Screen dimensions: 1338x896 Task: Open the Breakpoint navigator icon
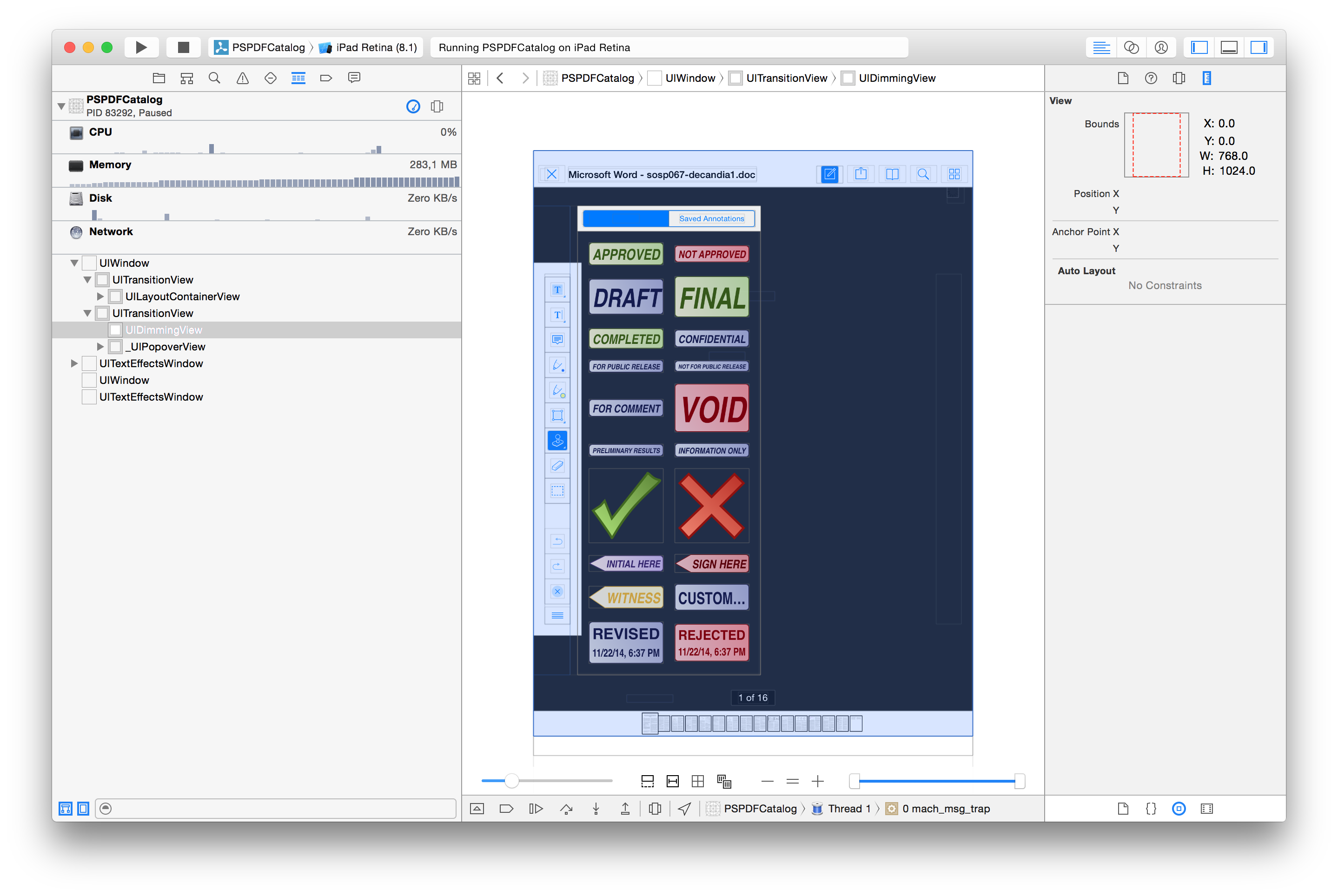(326, 78)
